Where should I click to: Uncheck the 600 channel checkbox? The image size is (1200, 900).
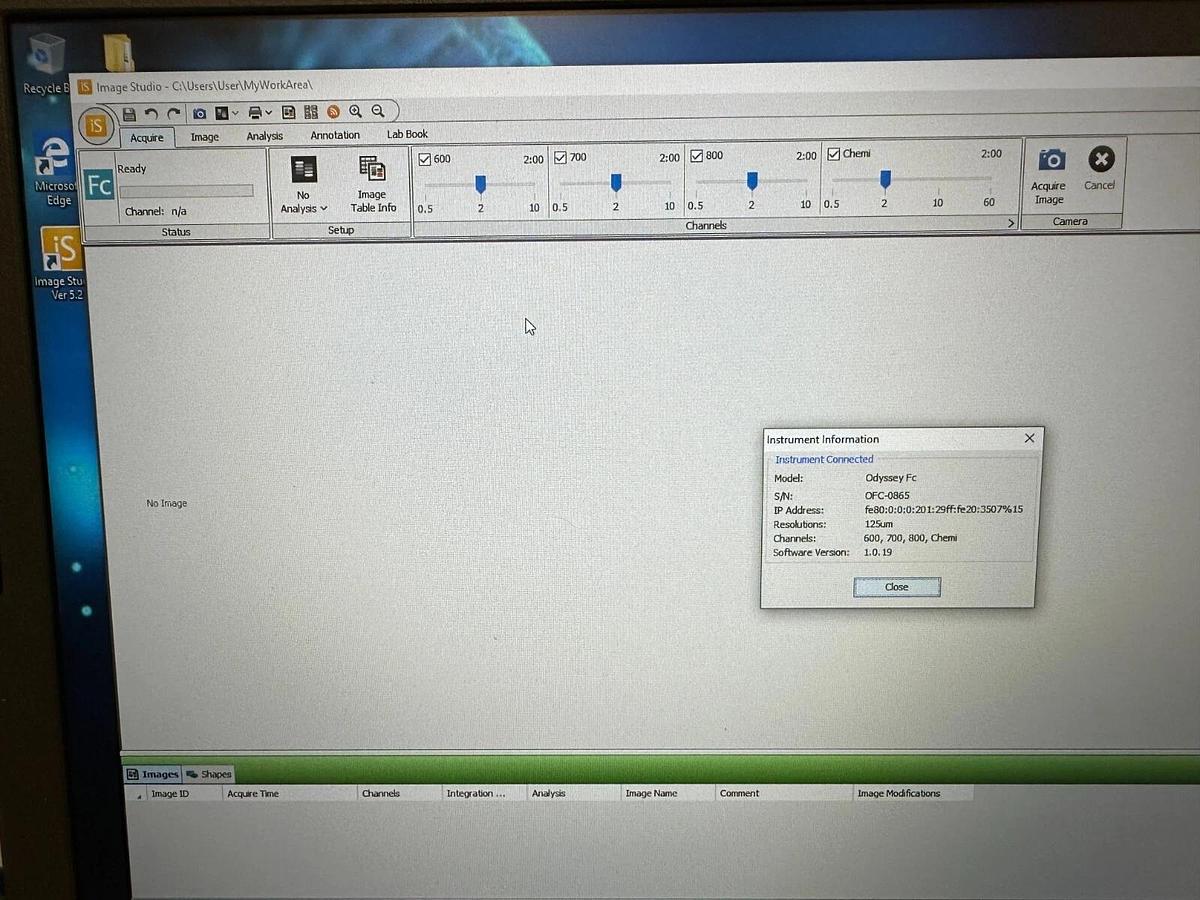coord(425,158)
